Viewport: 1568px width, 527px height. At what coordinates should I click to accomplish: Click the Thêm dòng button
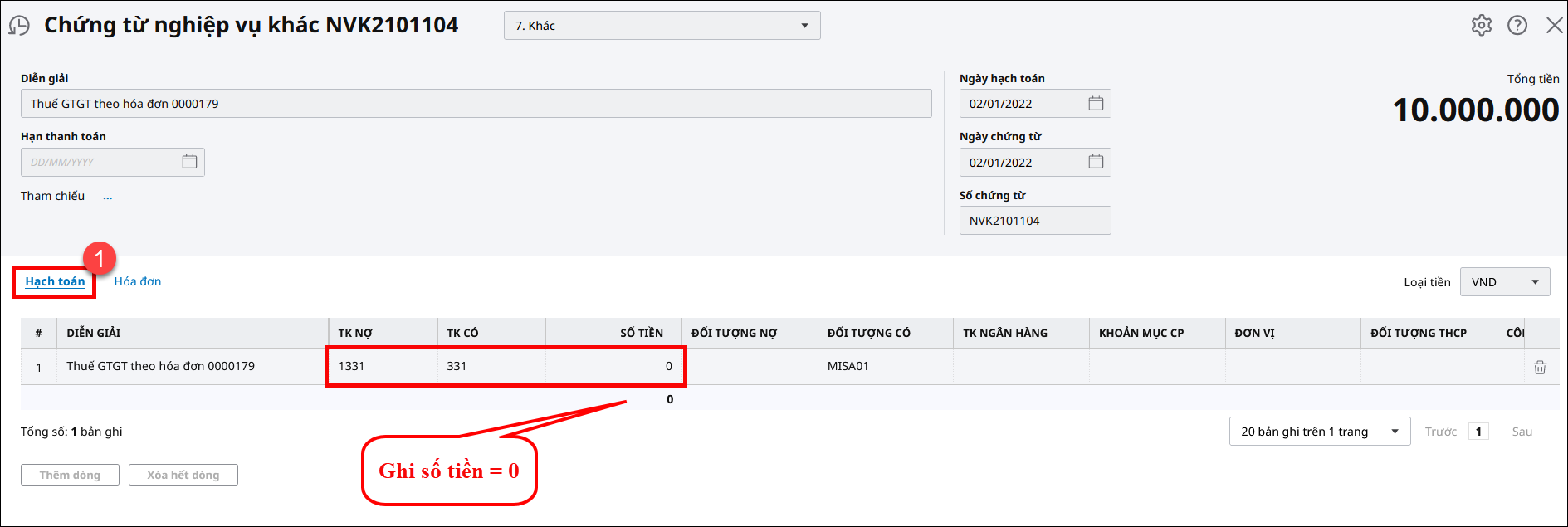[x=70, y=475]
